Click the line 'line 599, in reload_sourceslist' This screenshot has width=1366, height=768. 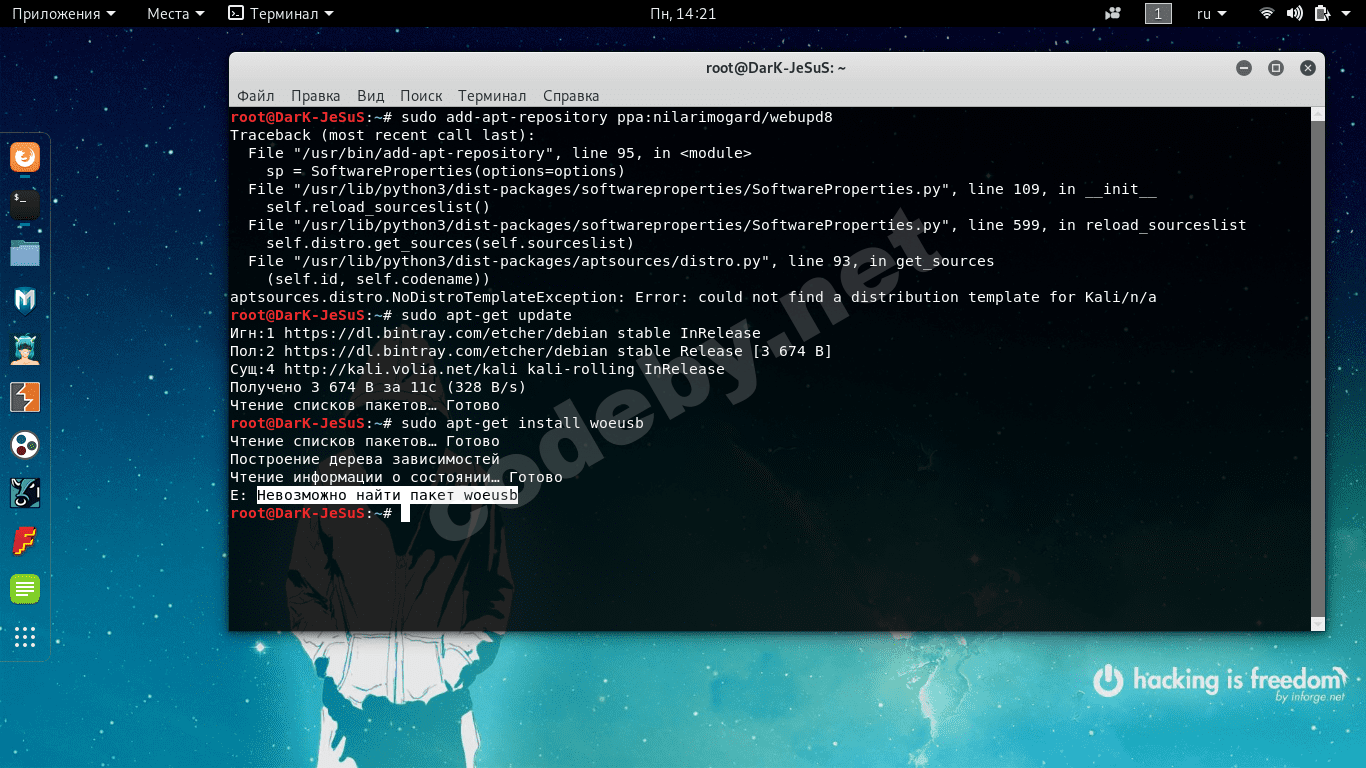[747, 225]
